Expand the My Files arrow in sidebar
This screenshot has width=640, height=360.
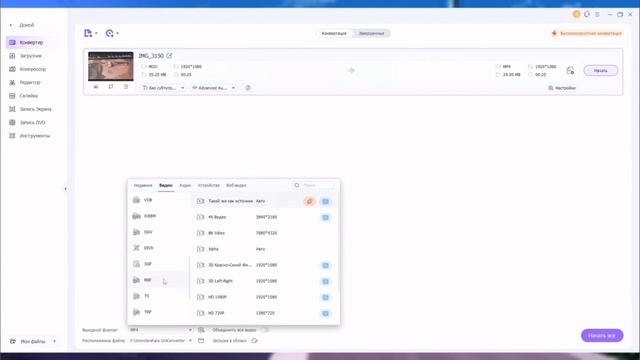tap(54, 341)
